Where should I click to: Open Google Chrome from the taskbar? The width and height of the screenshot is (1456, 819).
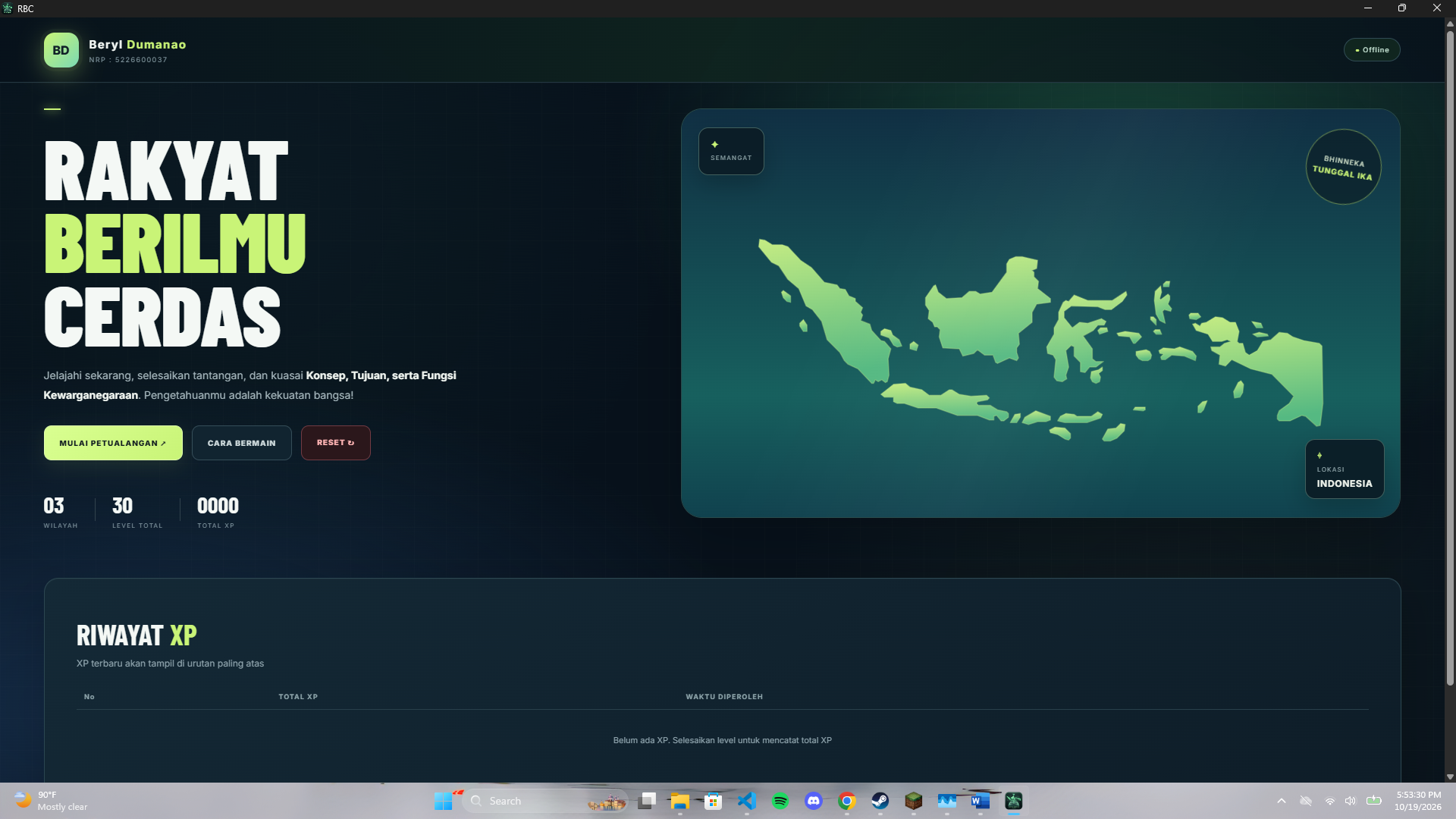[x=847, y=801]
